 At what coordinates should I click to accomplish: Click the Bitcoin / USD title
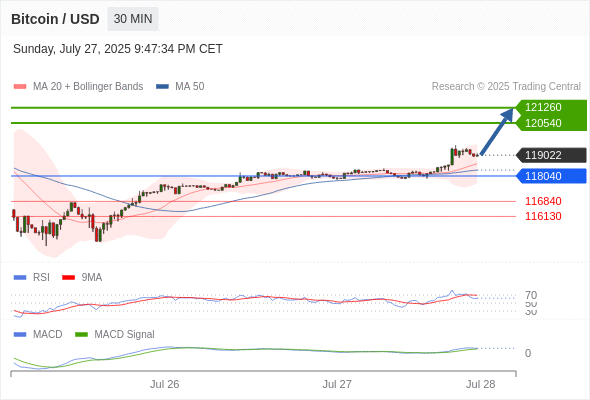(55, 19)
